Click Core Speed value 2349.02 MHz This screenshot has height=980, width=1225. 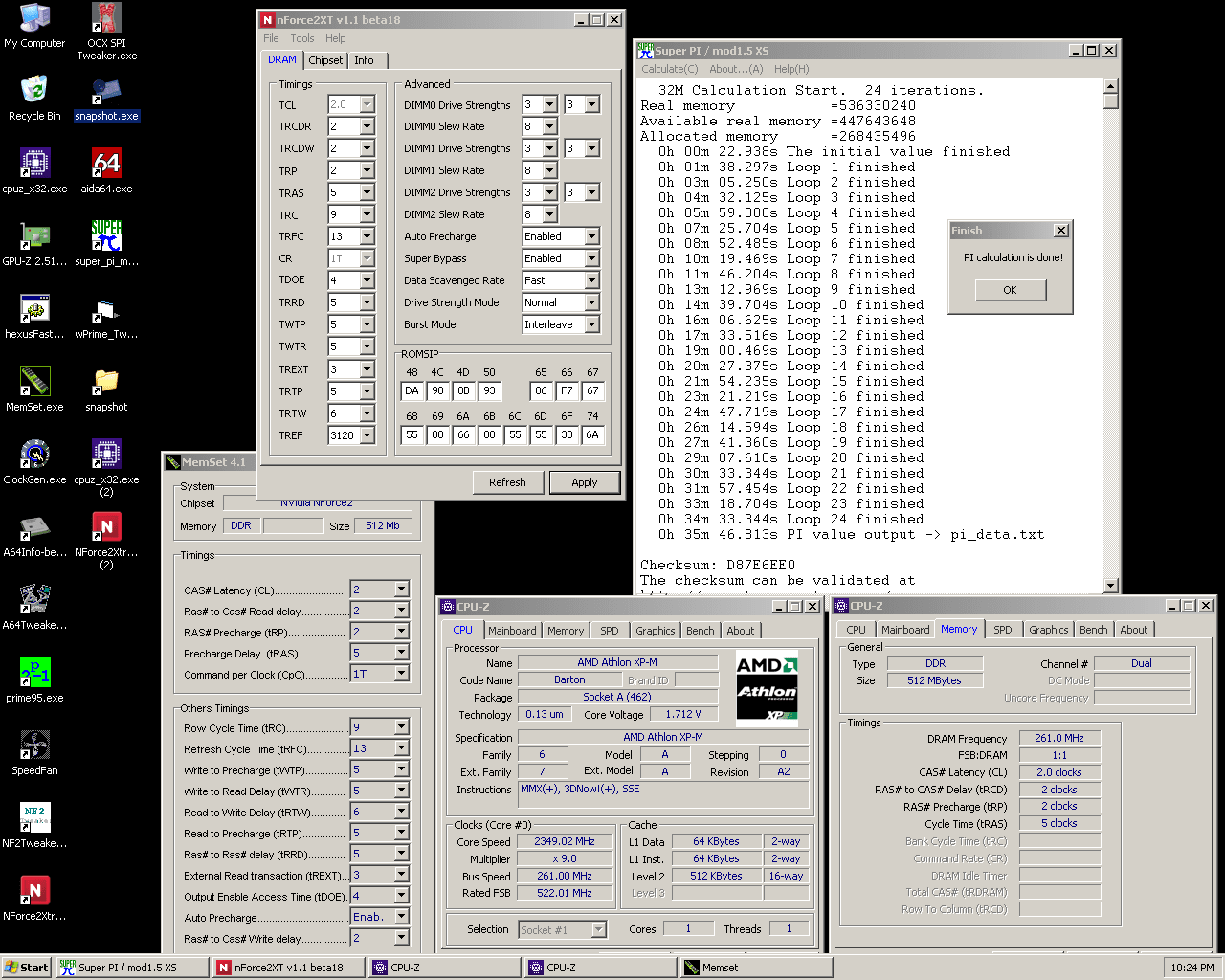click(x=565, y=842)
